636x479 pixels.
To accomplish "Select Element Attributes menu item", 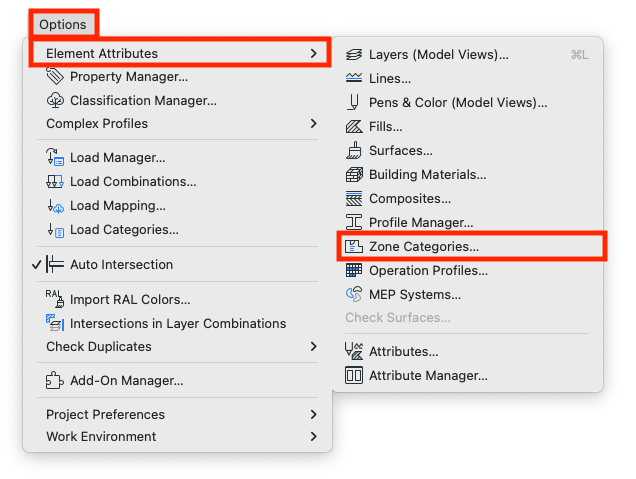I will click(180, 53).
